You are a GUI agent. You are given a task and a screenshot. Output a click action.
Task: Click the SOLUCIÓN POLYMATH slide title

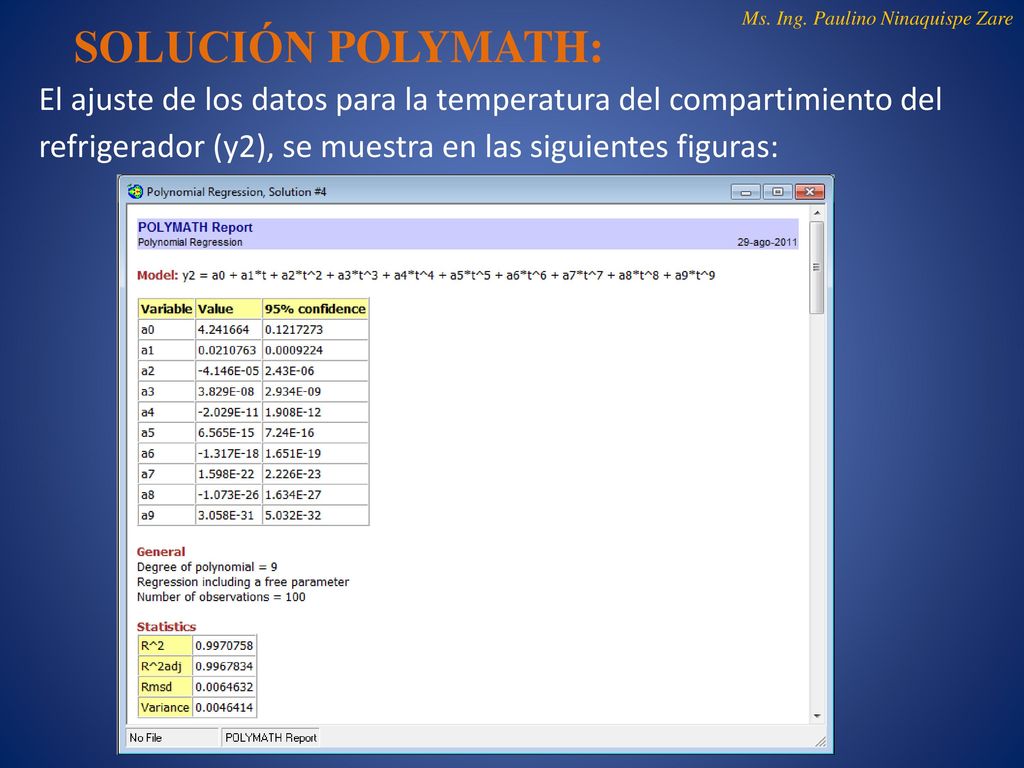coord(338,47)
